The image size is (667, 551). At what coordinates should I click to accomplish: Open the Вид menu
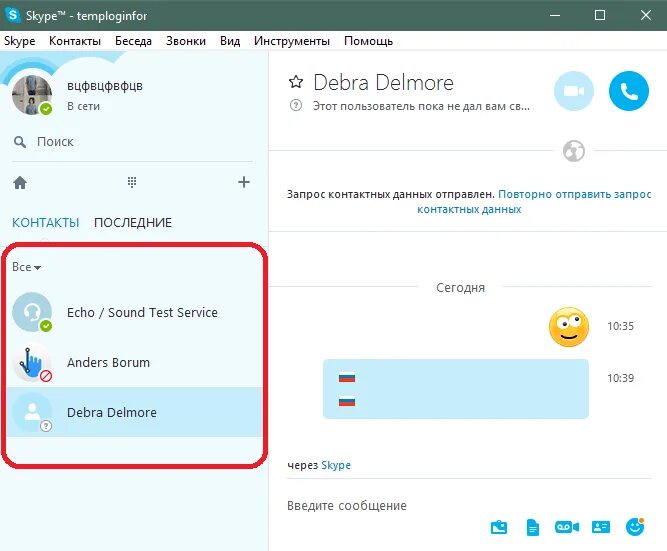click(x=230, y=41)
